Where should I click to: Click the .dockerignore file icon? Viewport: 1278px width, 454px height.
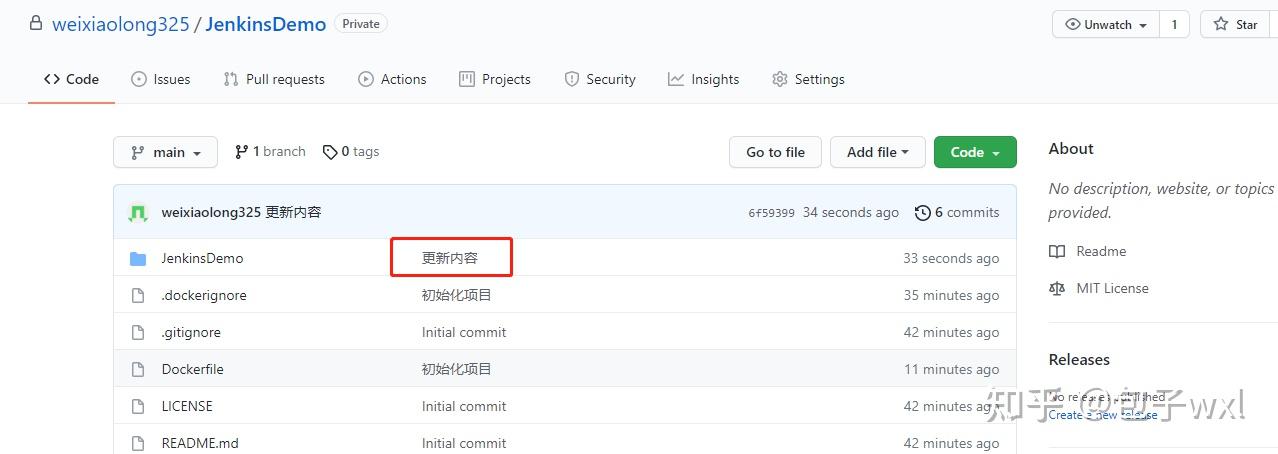tap(138, 295)
